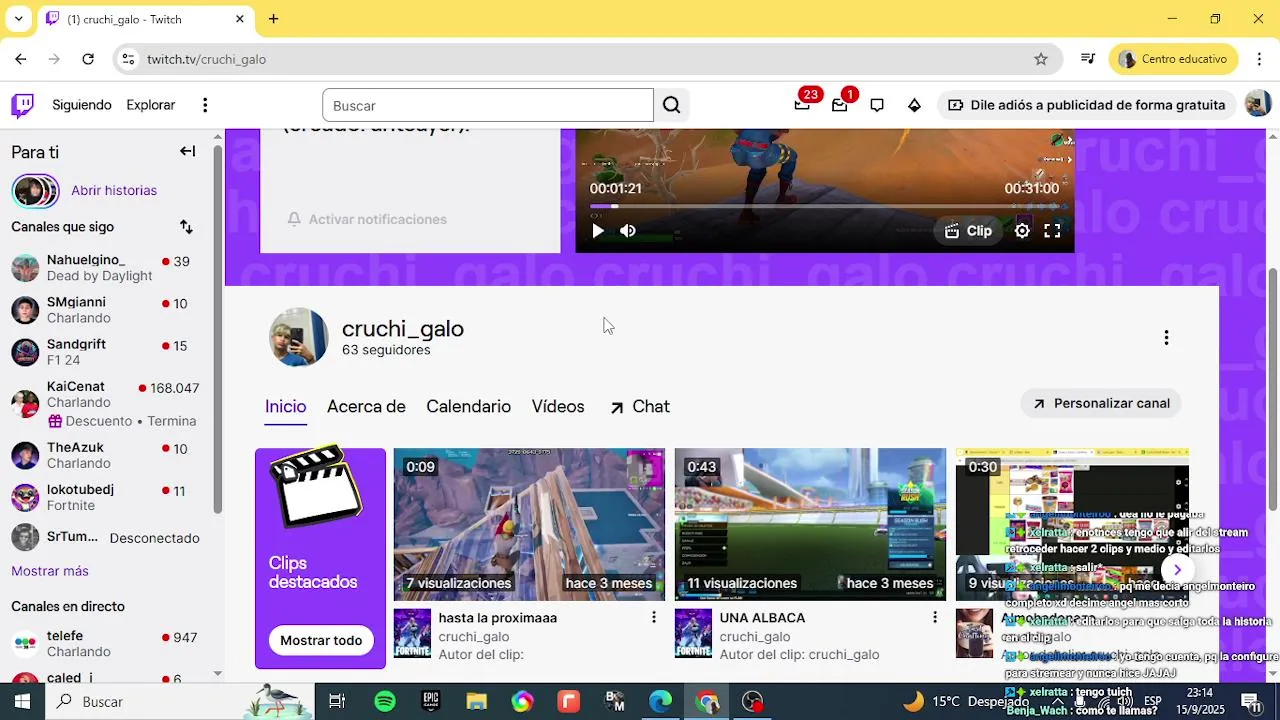Image resolution: width=1280 pixels, height=720 pixels.
Task: Open TheAzuk channel in sidebar
Action: (105, 455)
